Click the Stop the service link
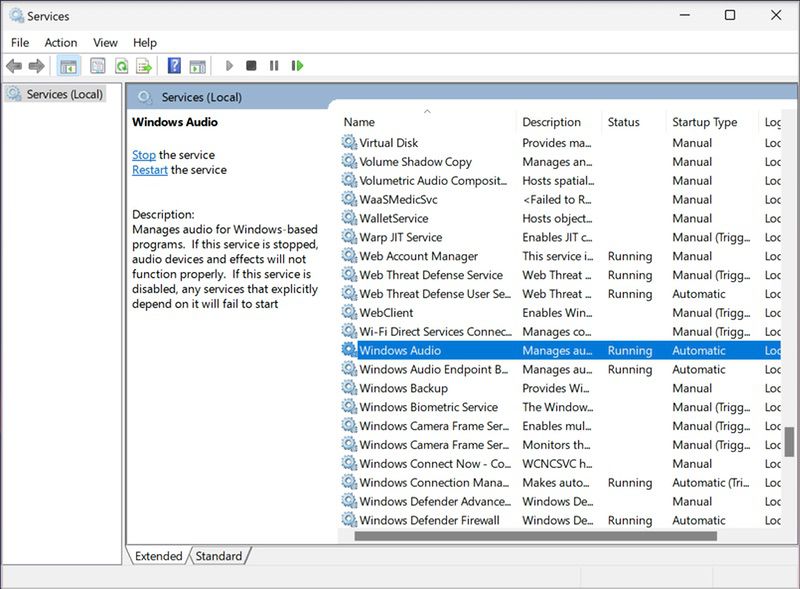Image resolution: width=800 pixels, height=589 pixels. click(144, 155)
